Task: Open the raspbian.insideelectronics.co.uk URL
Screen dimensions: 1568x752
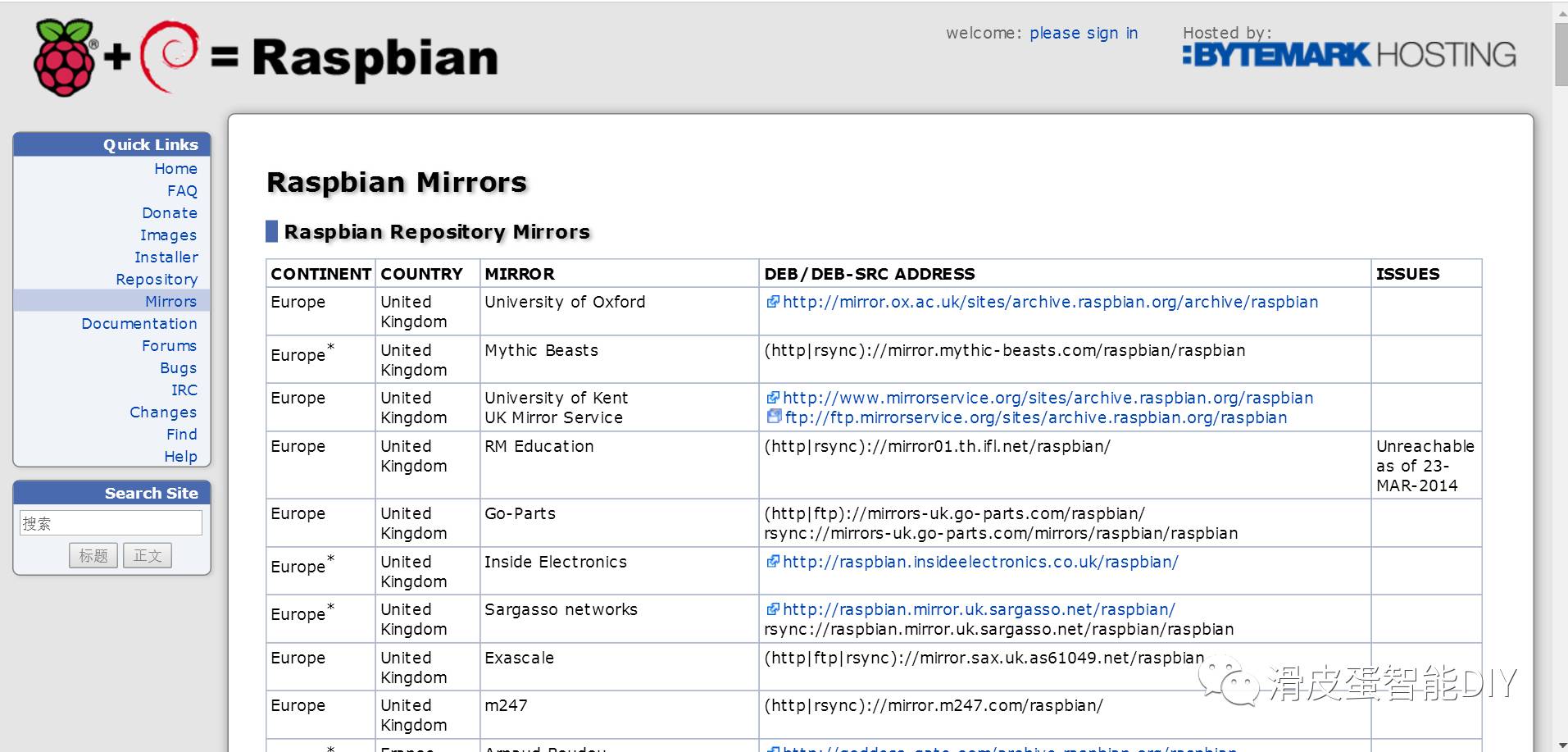Action: coord(980,562)
